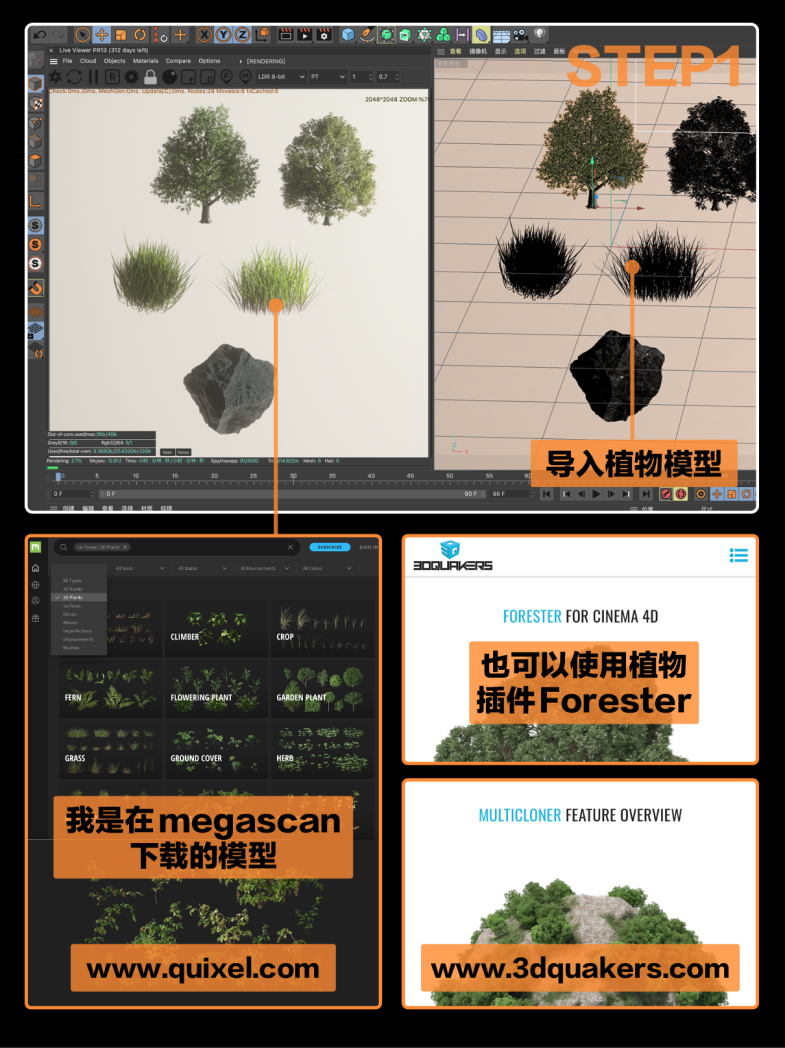Click Octane restart render refresh icon
The image size is (785, 1048).
pyautogui.click(x=74, y=77)
